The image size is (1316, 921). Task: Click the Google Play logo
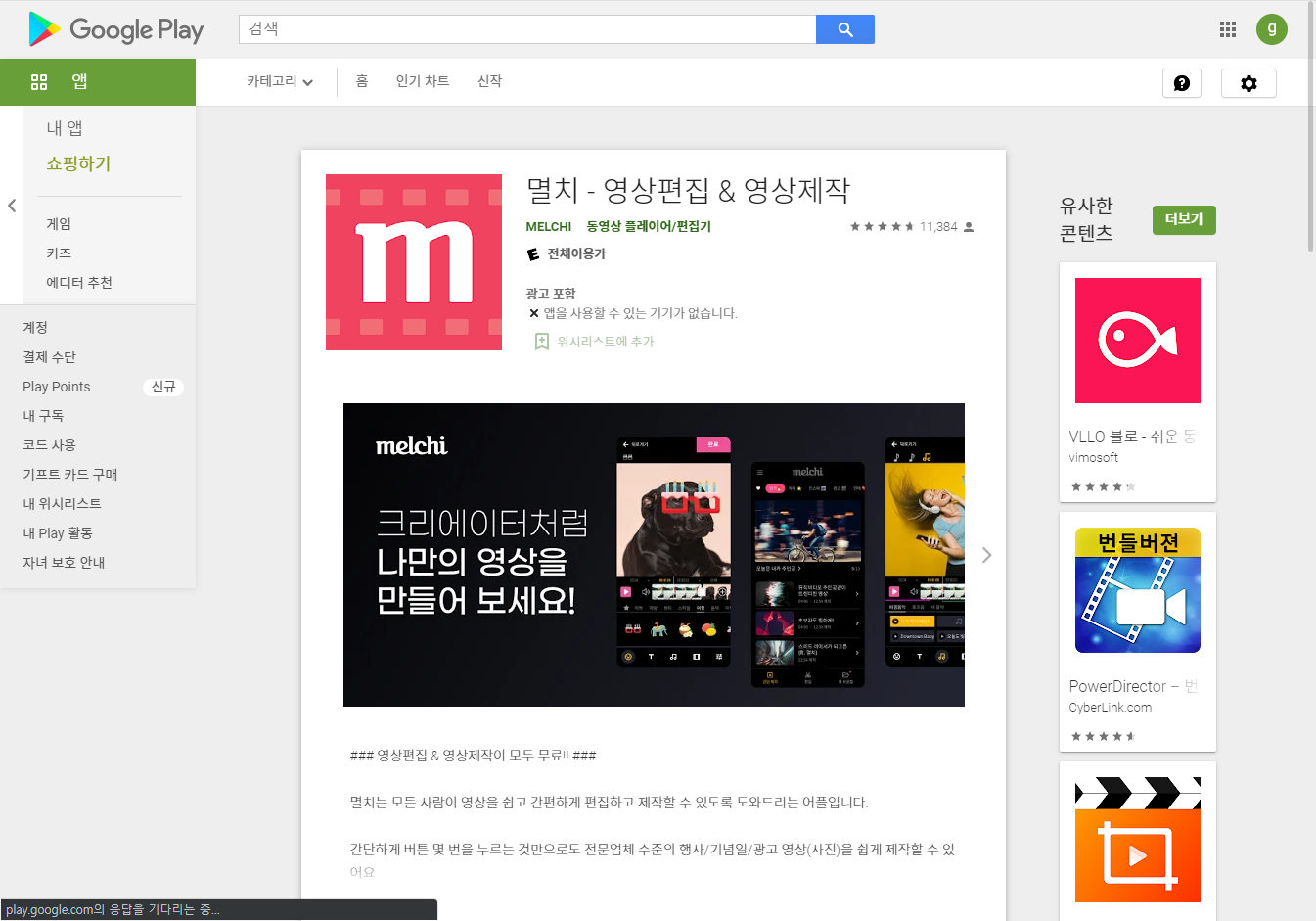coord(116,29)
